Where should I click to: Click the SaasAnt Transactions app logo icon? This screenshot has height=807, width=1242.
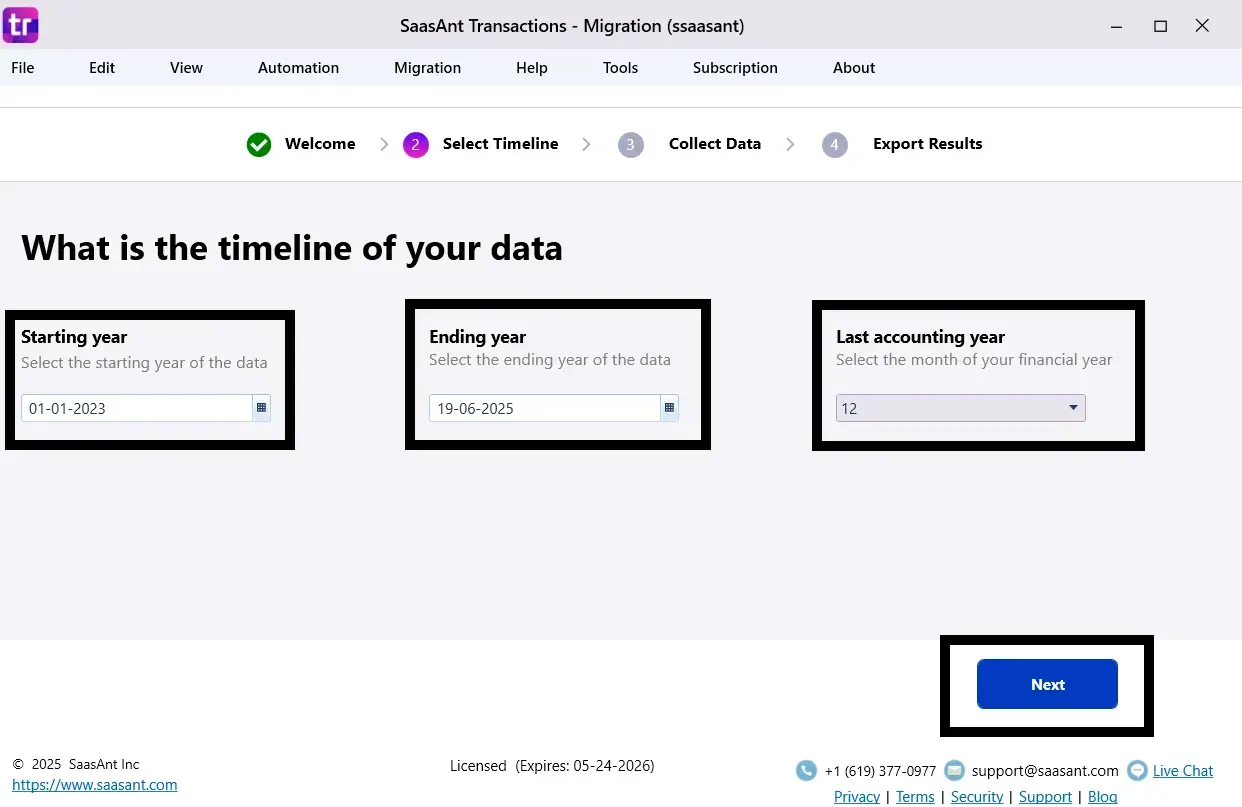pyautogui.click(x=21, y=24)
